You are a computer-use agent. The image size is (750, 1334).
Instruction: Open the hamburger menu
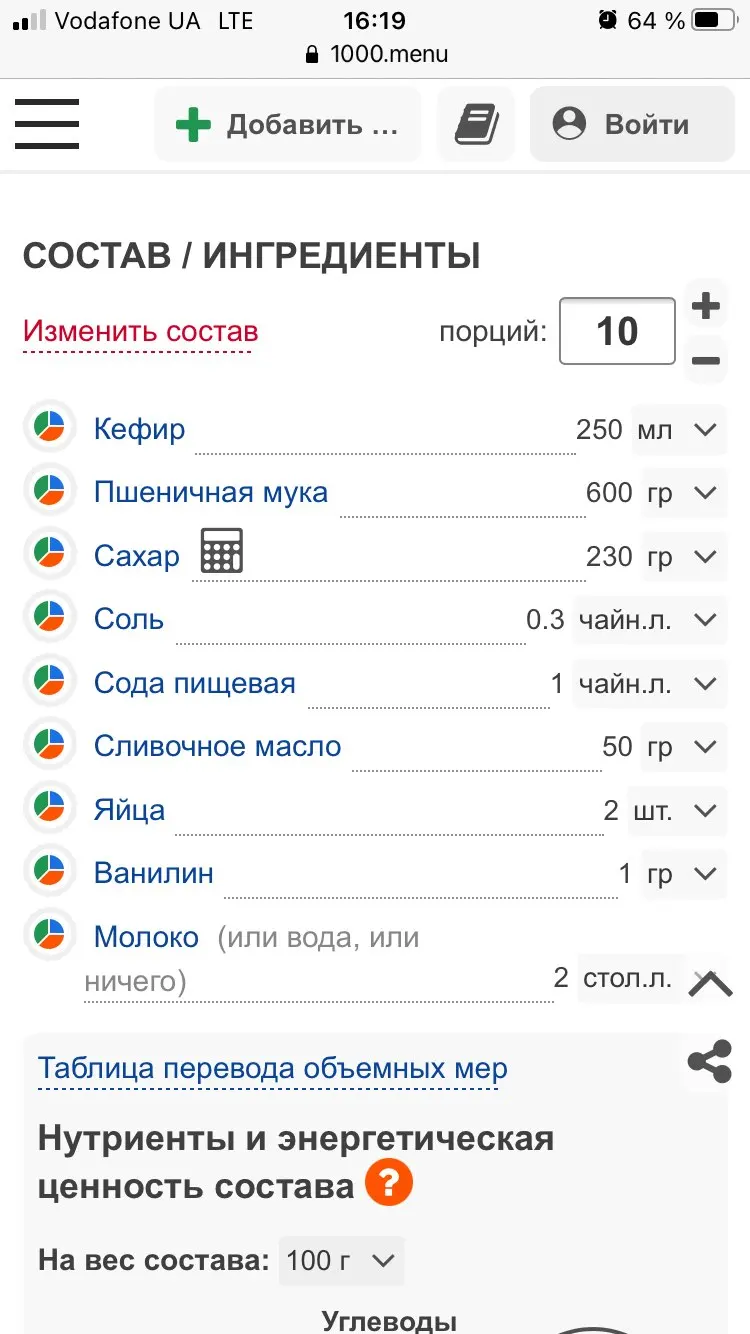47,124
